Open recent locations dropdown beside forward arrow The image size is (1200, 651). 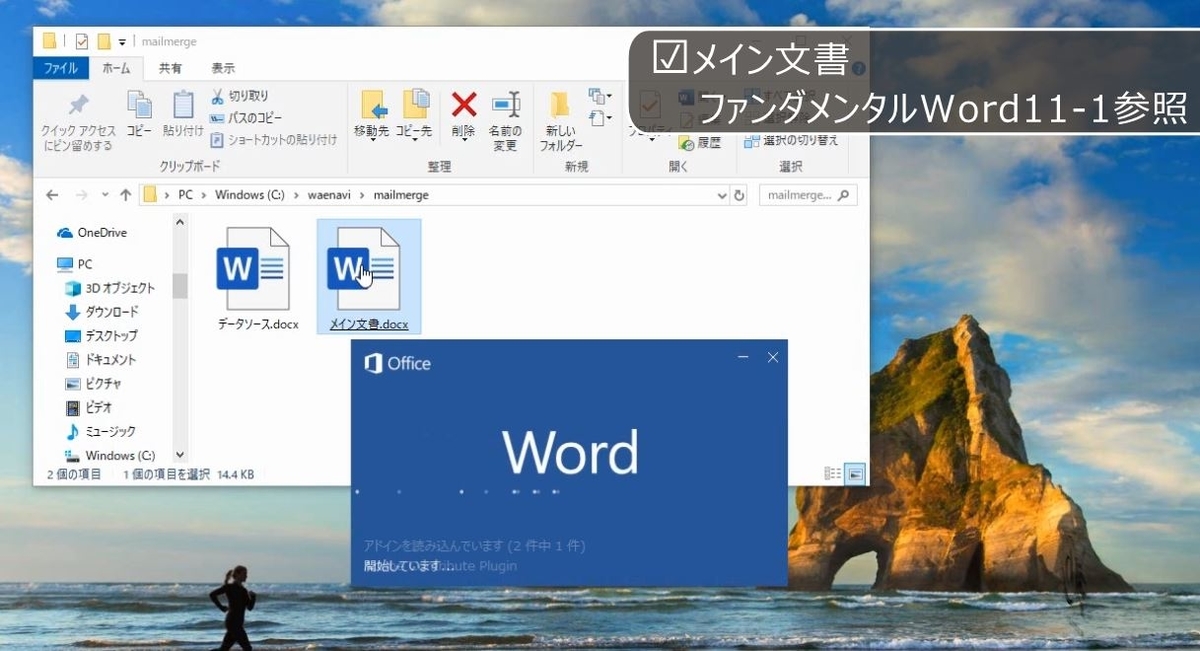[x=104, y=196]
